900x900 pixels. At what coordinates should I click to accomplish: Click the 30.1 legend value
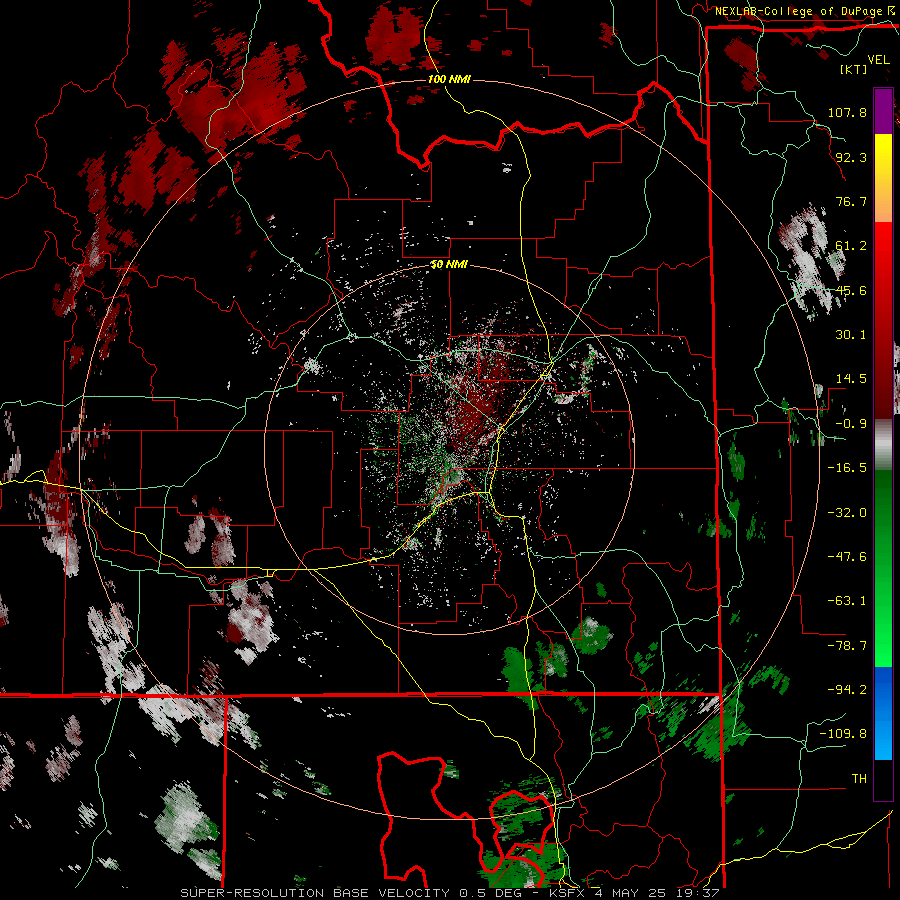[x=851, y=335]
